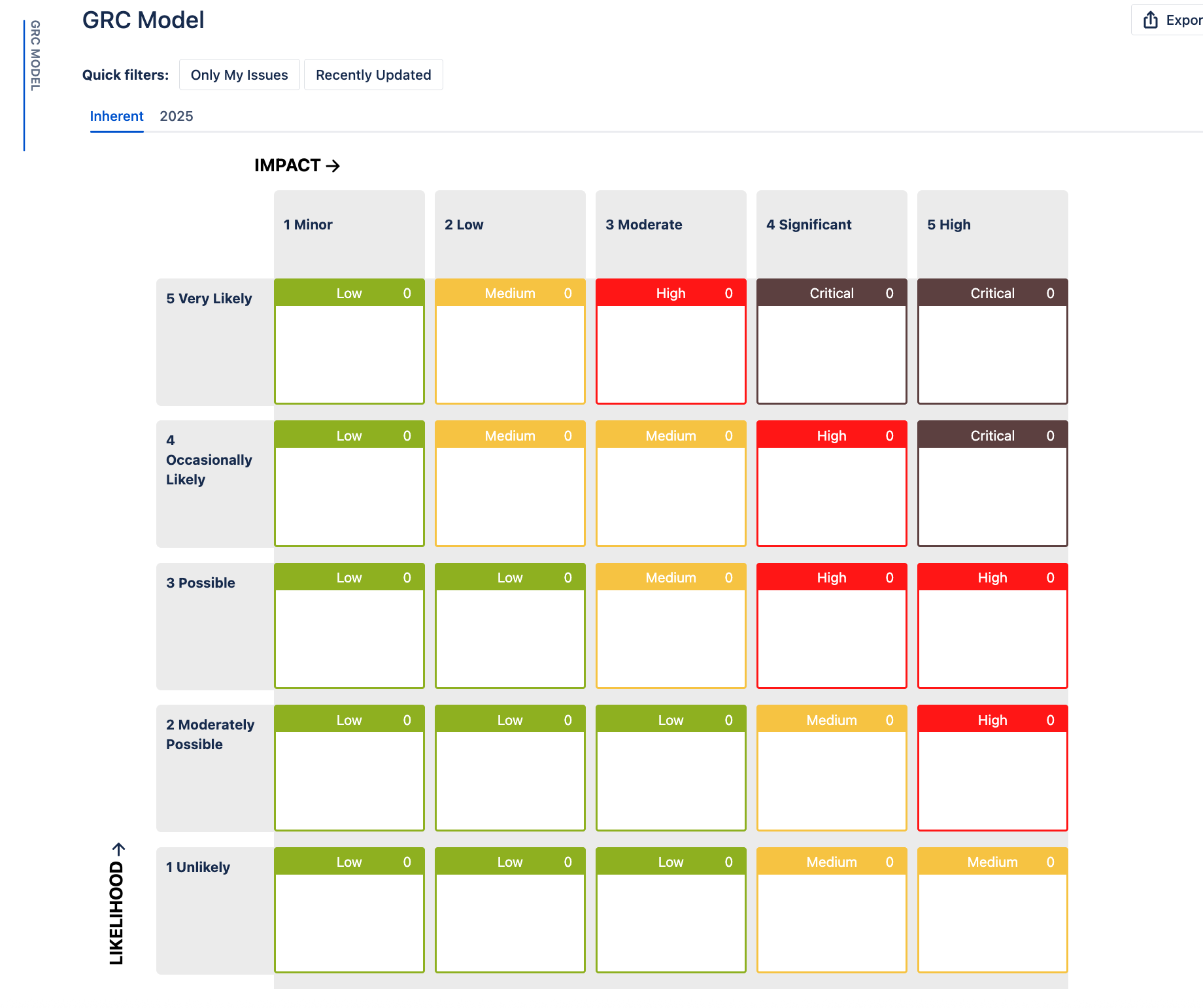Switch to the 2025 tab
The width and height of the screenshot is (1203, 1008).
coord(177,116)
